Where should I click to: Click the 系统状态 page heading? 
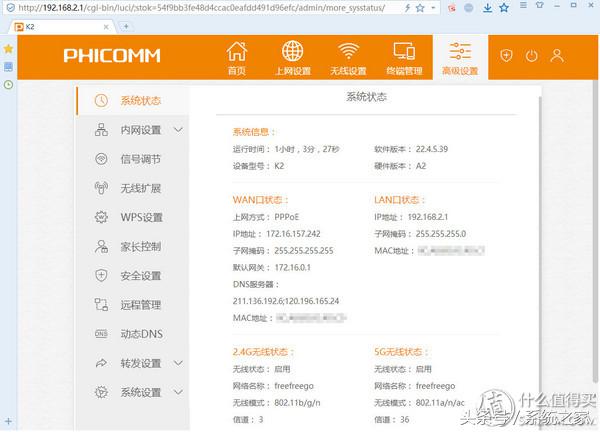coord(366,97)
